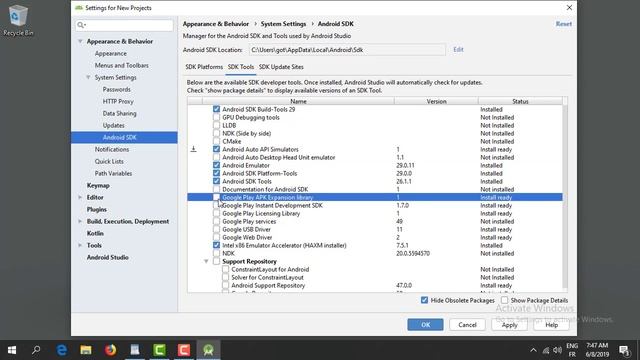Open File Explorer from the taskbar

coord(86,350)
